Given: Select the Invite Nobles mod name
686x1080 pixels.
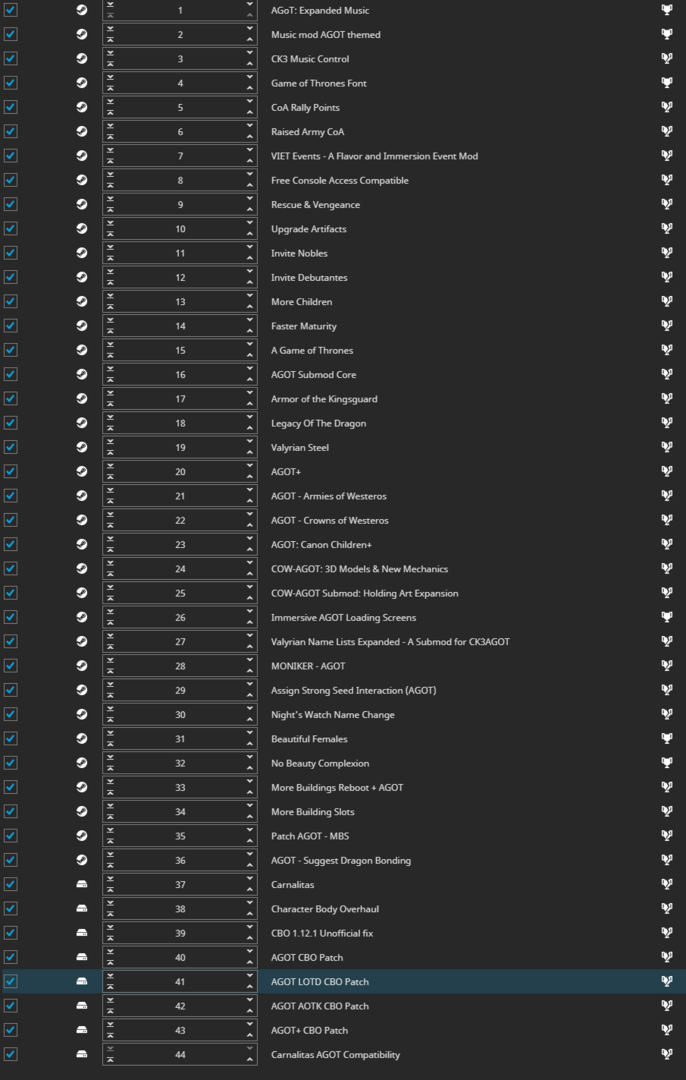Looking at the screenshot, I should coord(299,253).
